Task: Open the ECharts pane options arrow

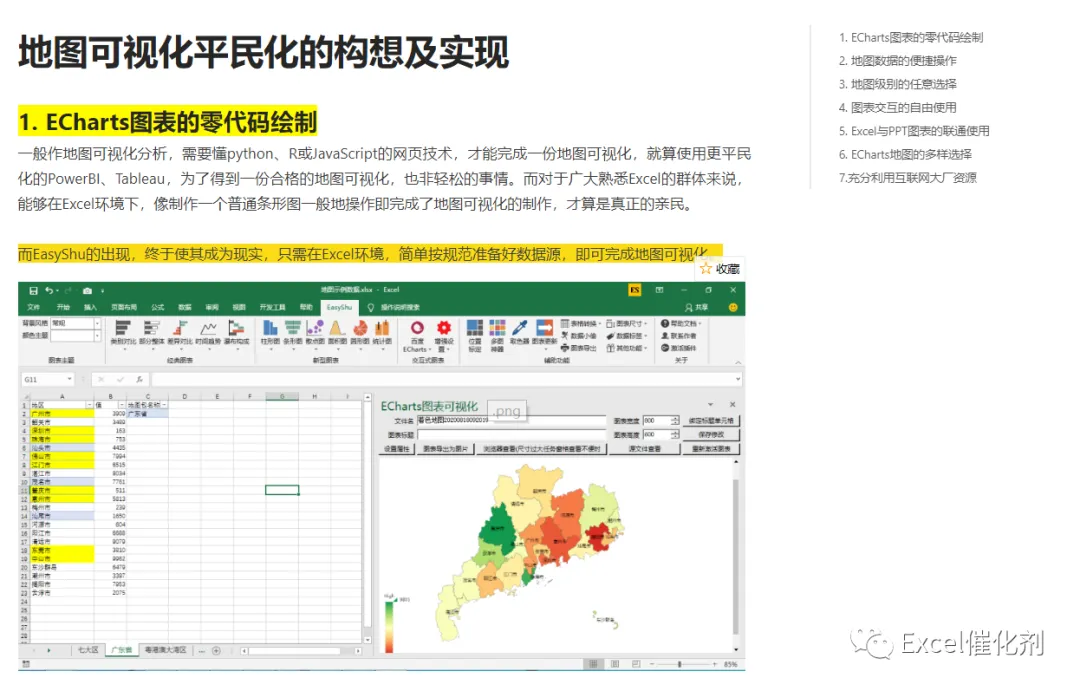Action: tap(711, 404)
